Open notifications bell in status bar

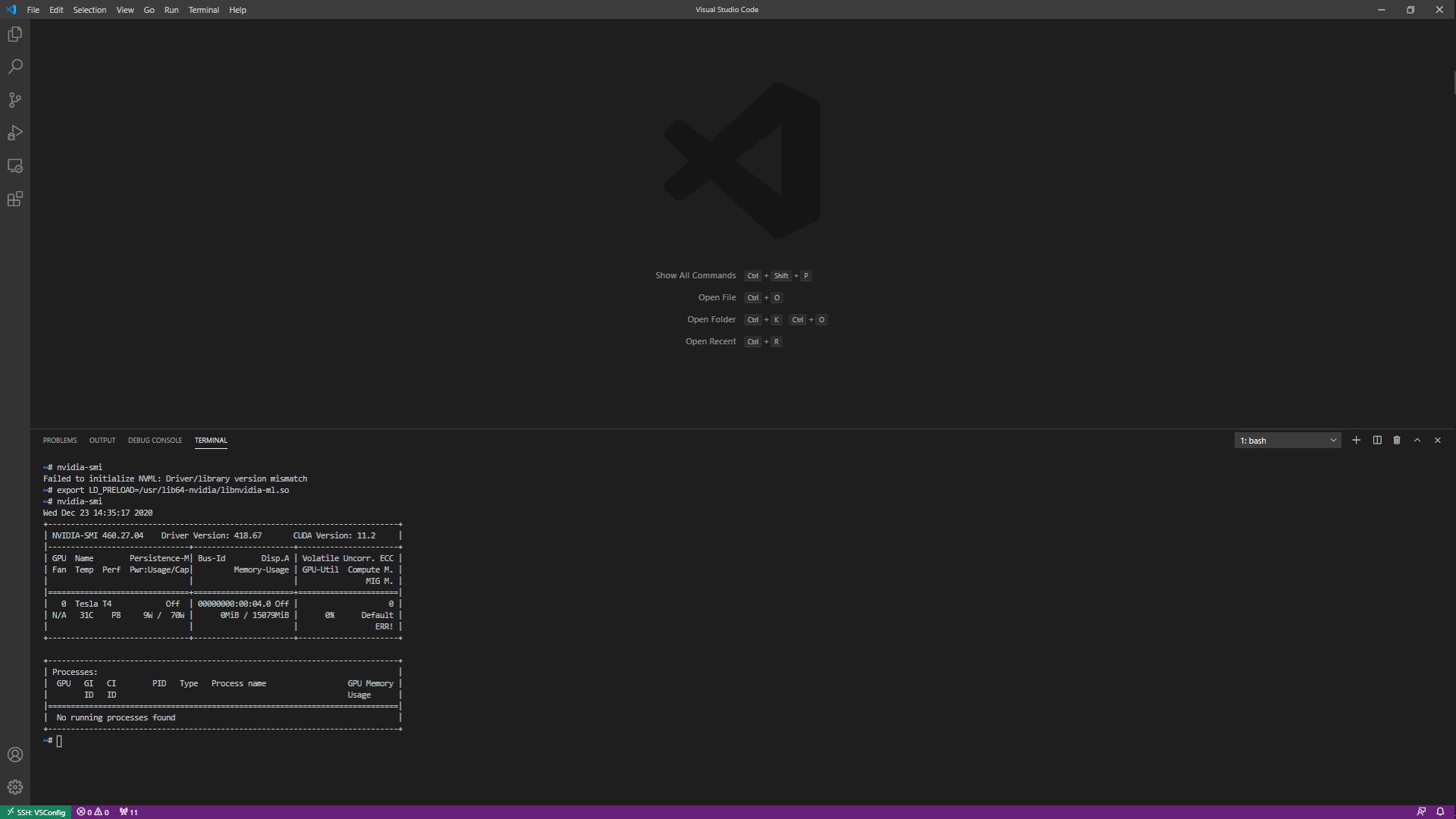(x=1440, y=812)
